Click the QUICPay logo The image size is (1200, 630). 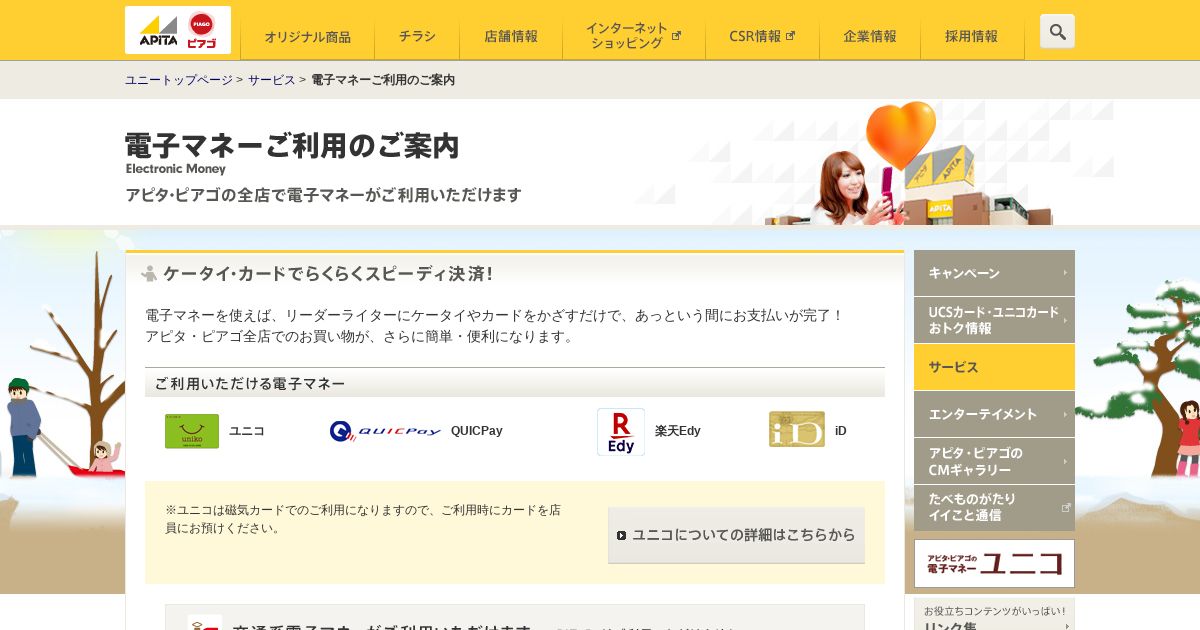385,431
